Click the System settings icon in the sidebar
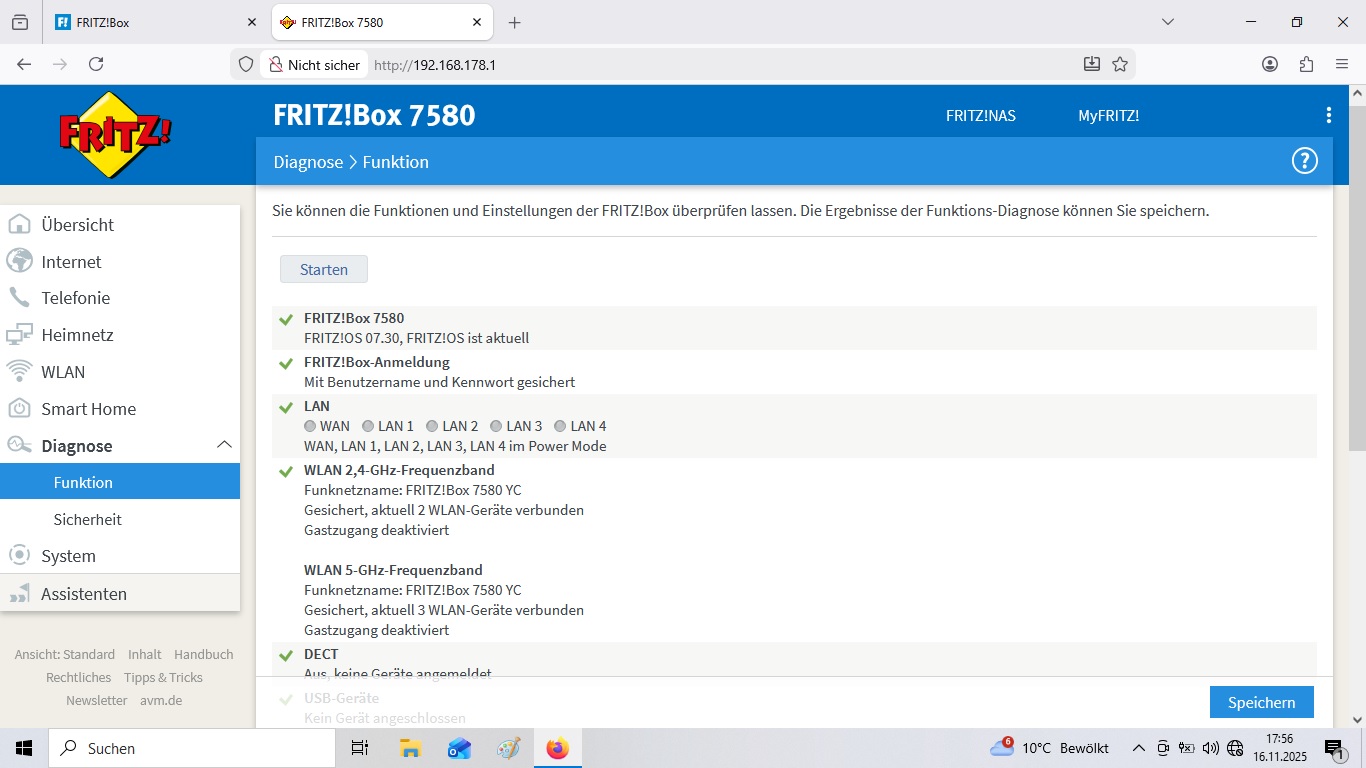 coord(19,555)
